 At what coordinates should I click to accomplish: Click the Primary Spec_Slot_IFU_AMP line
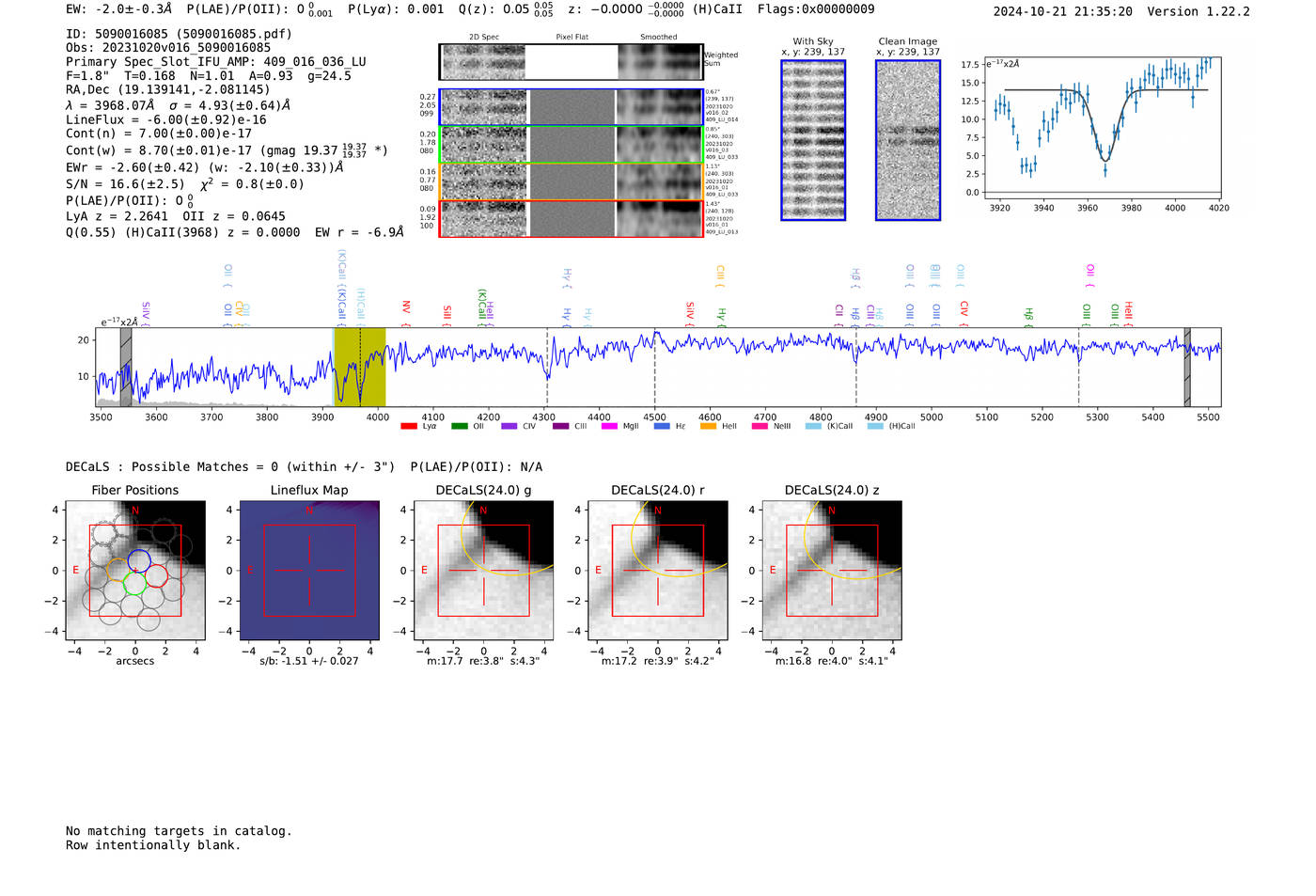[216, 62]
